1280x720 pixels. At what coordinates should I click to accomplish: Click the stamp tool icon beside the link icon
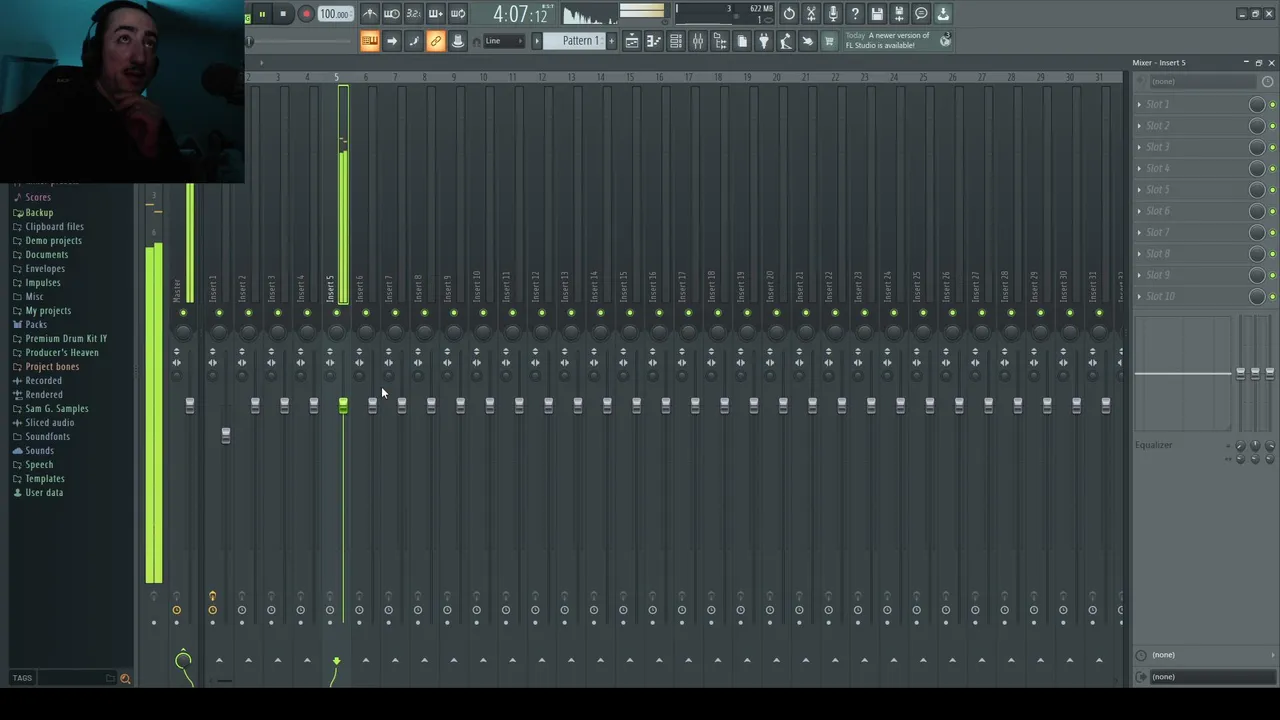click(458, 41)
